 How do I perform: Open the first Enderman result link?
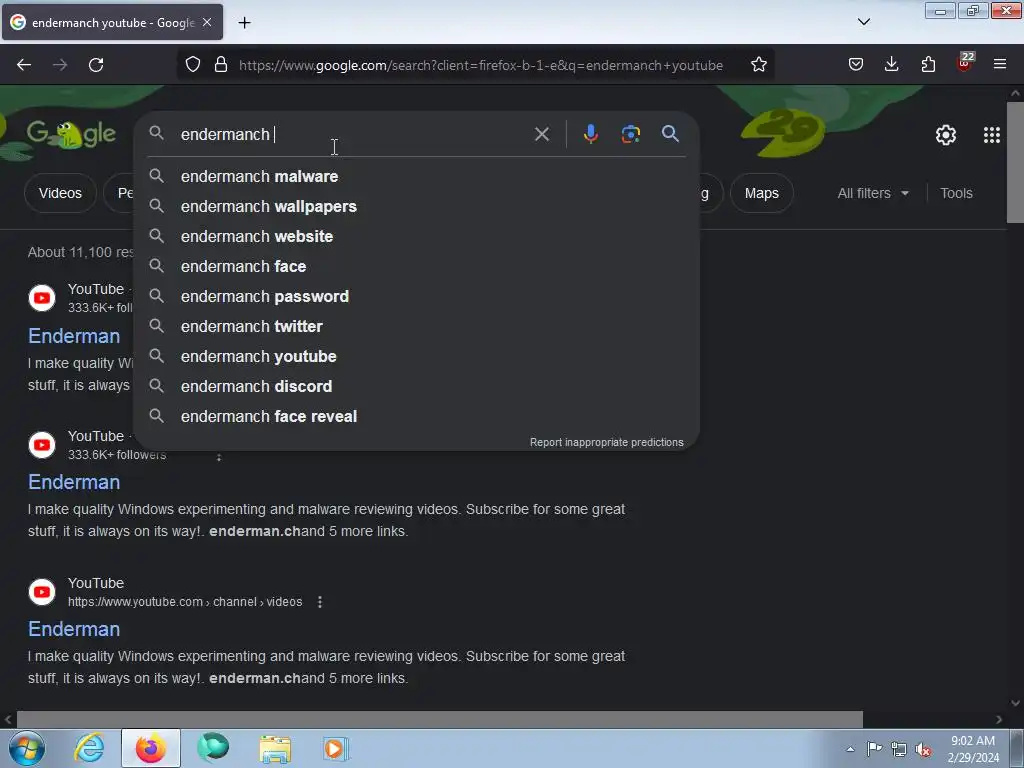coord(74,336)
